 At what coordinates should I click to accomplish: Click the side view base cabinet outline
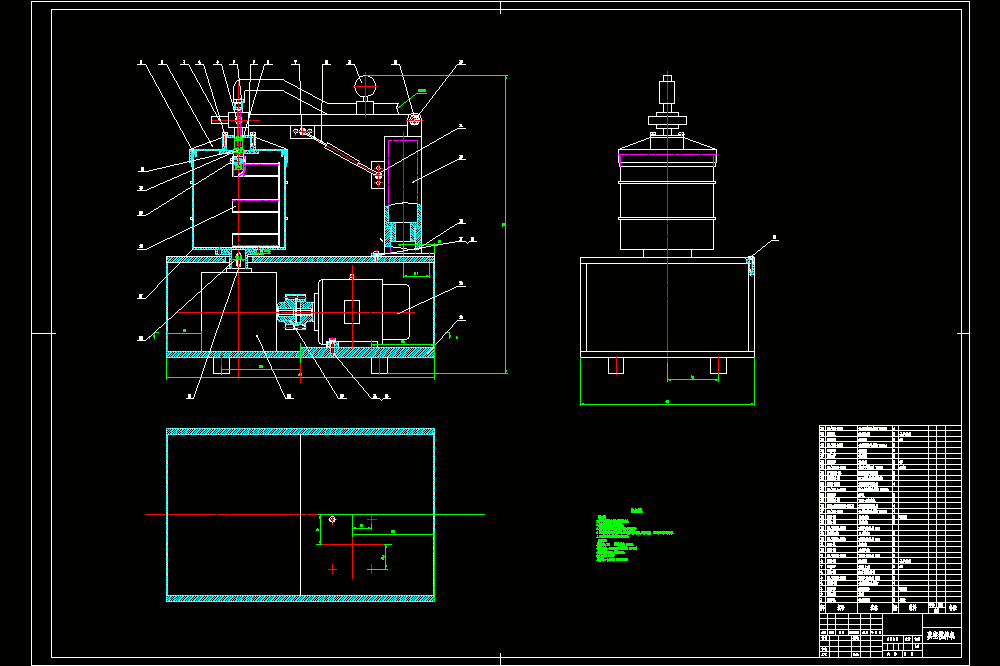(x=667, y=307)
